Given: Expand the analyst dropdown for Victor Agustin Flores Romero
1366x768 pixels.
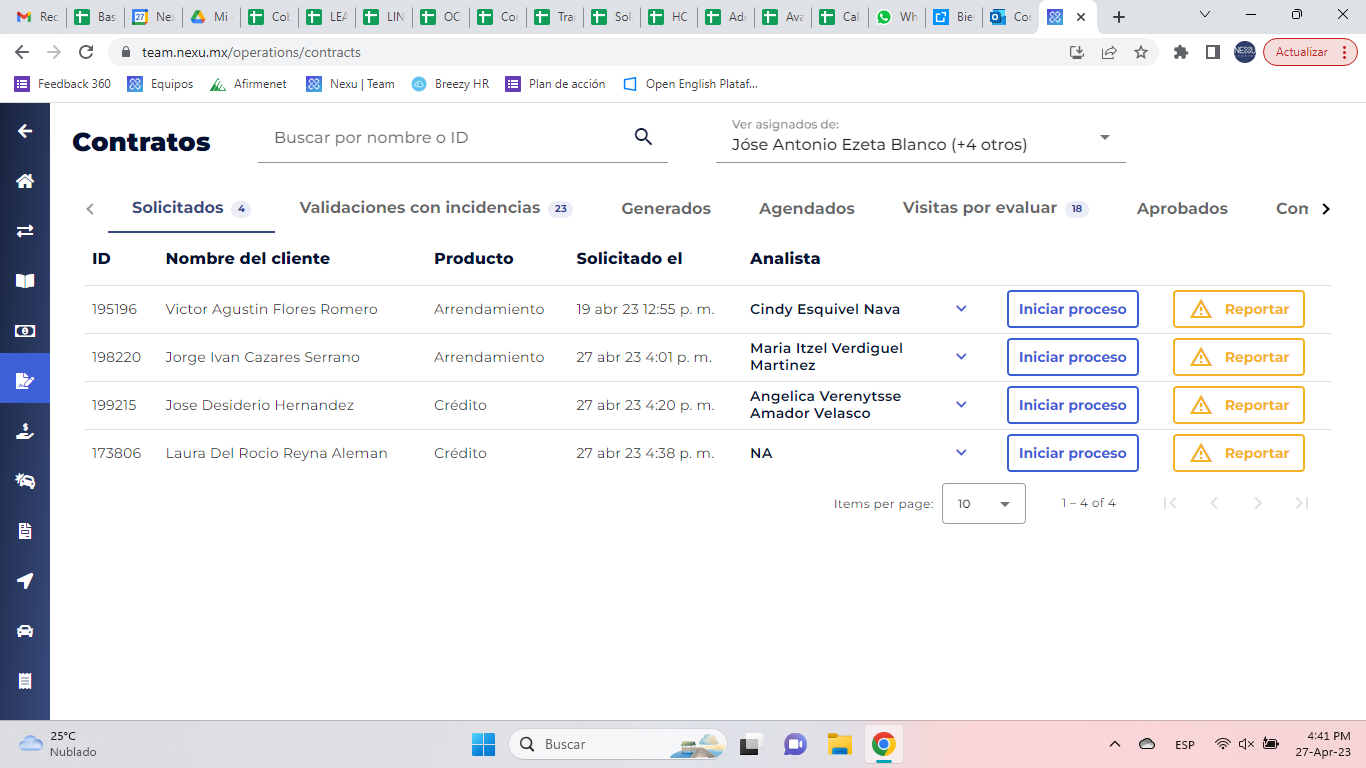Looking at the screenshot, I should pos(961,309).
